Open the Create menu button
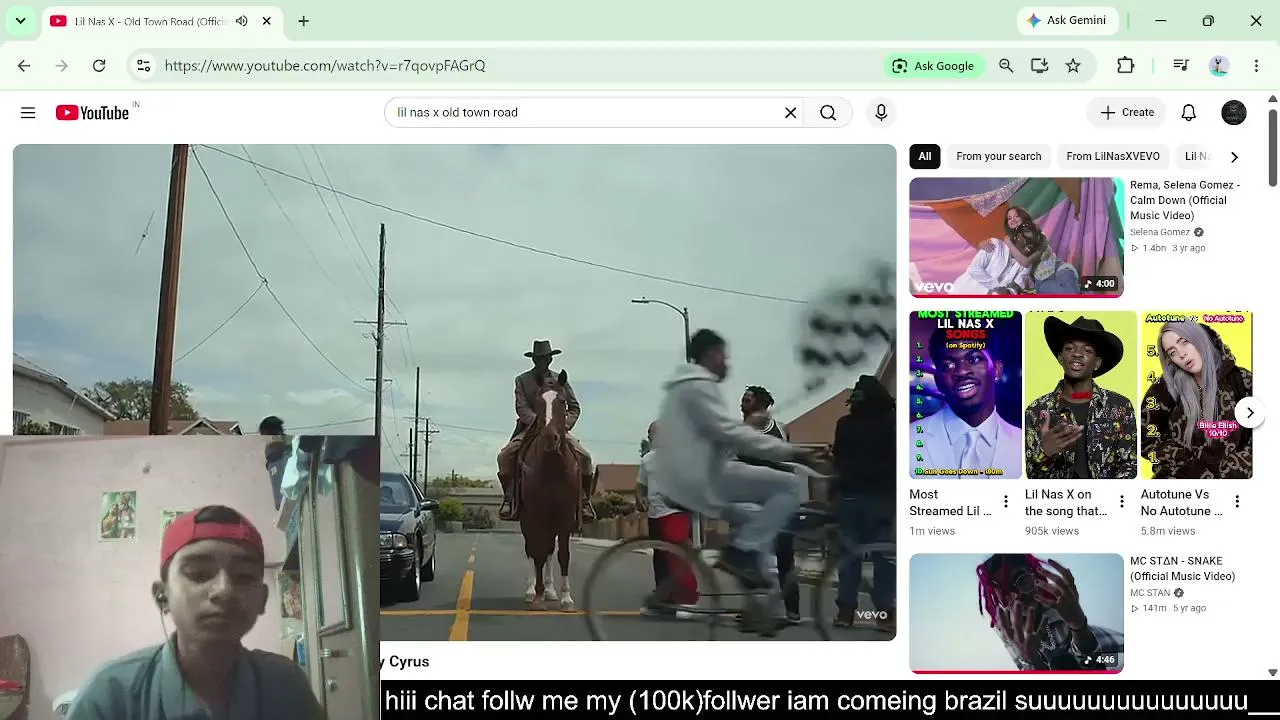This screenshot has height=720, width=1280. coord(1127,113)
